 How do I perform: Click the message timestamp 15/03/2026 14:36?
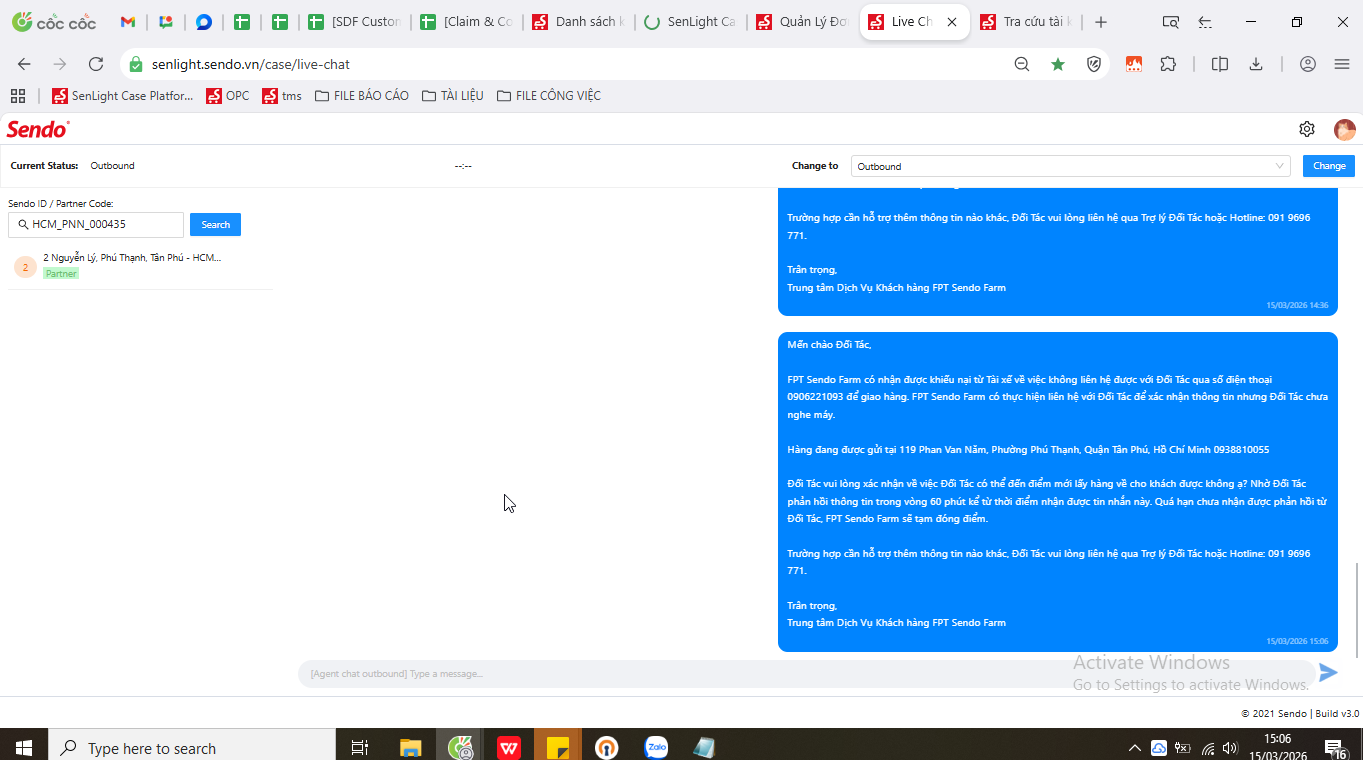coord(1297,305)
